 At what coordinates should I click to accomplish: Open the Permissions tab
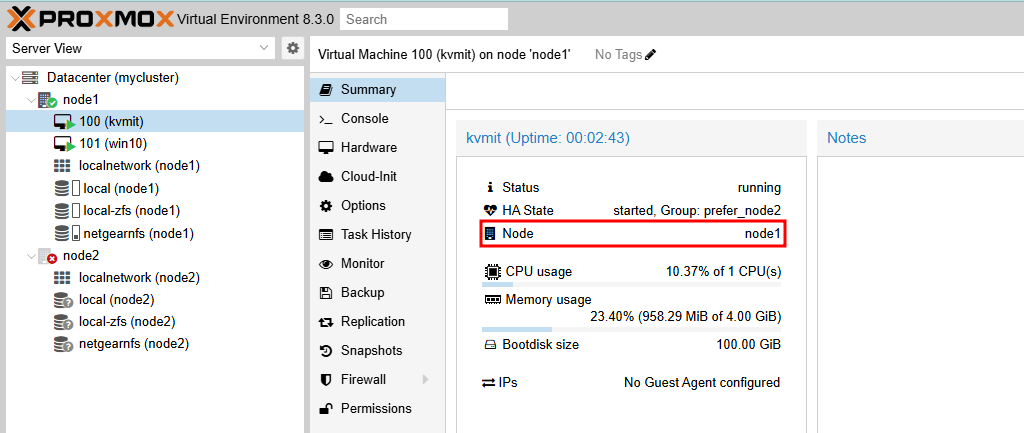coord(377,408)
